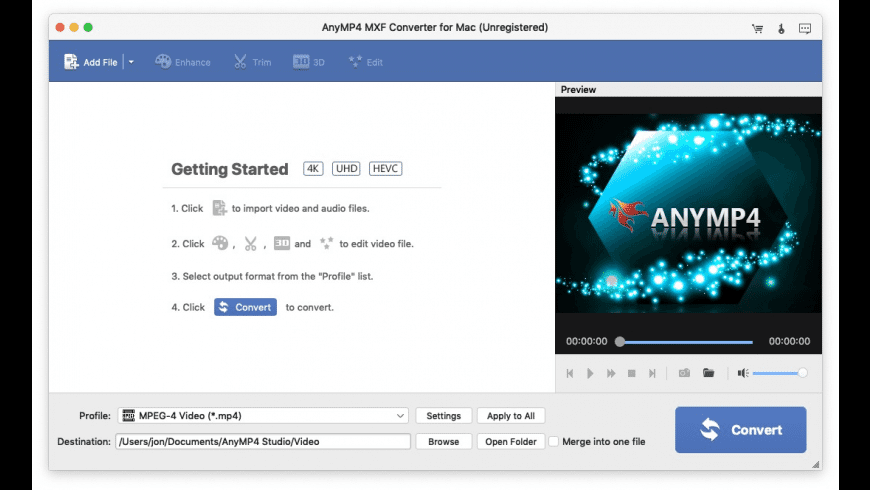
Task: Click the 4K badge
Action: tap(313, 169)
